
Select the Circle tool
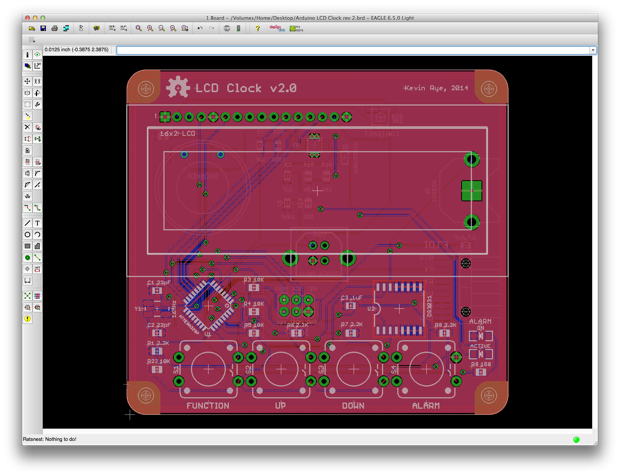(x=27, y=234)
